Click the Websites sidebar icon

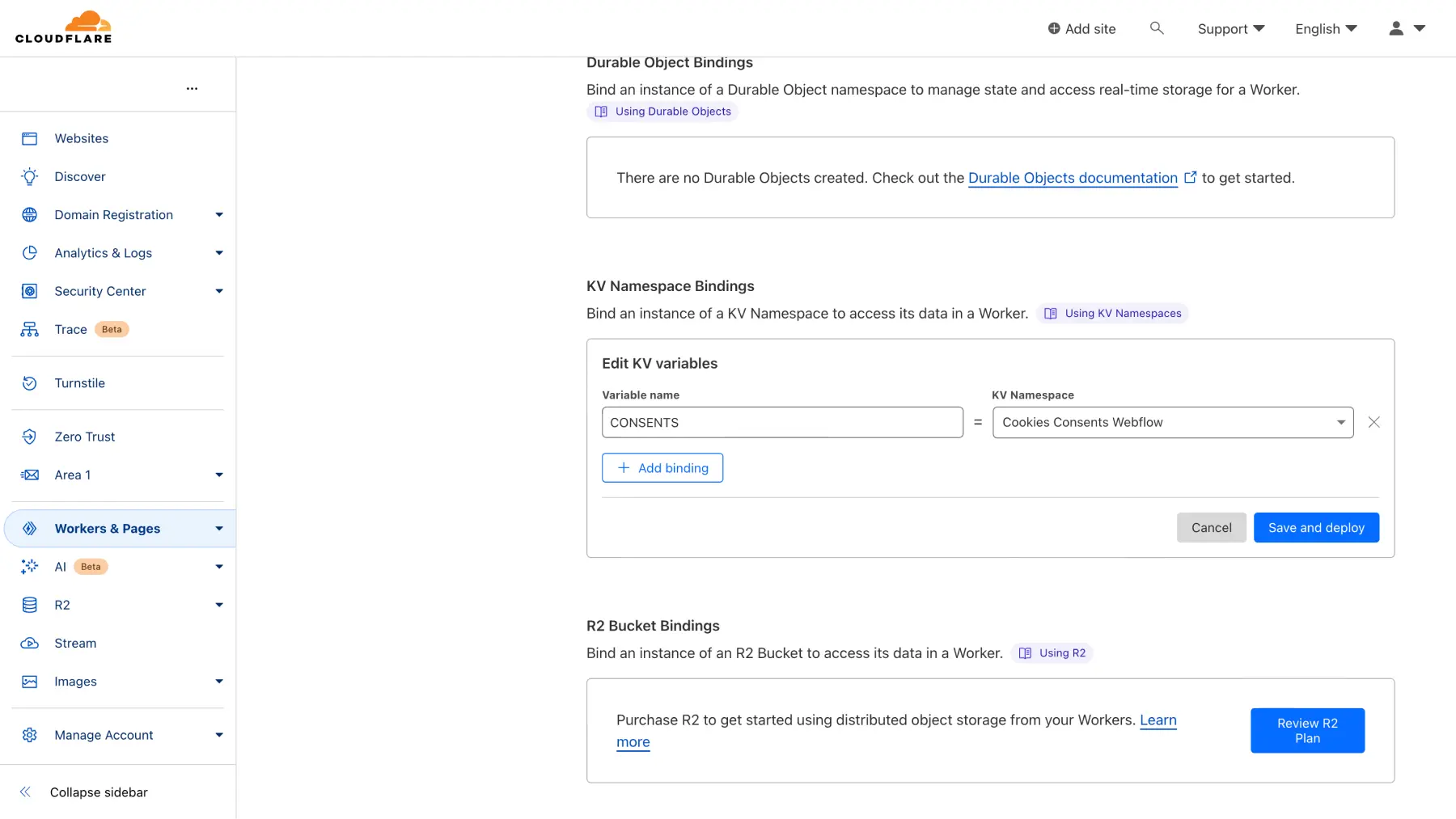(30, 138)
